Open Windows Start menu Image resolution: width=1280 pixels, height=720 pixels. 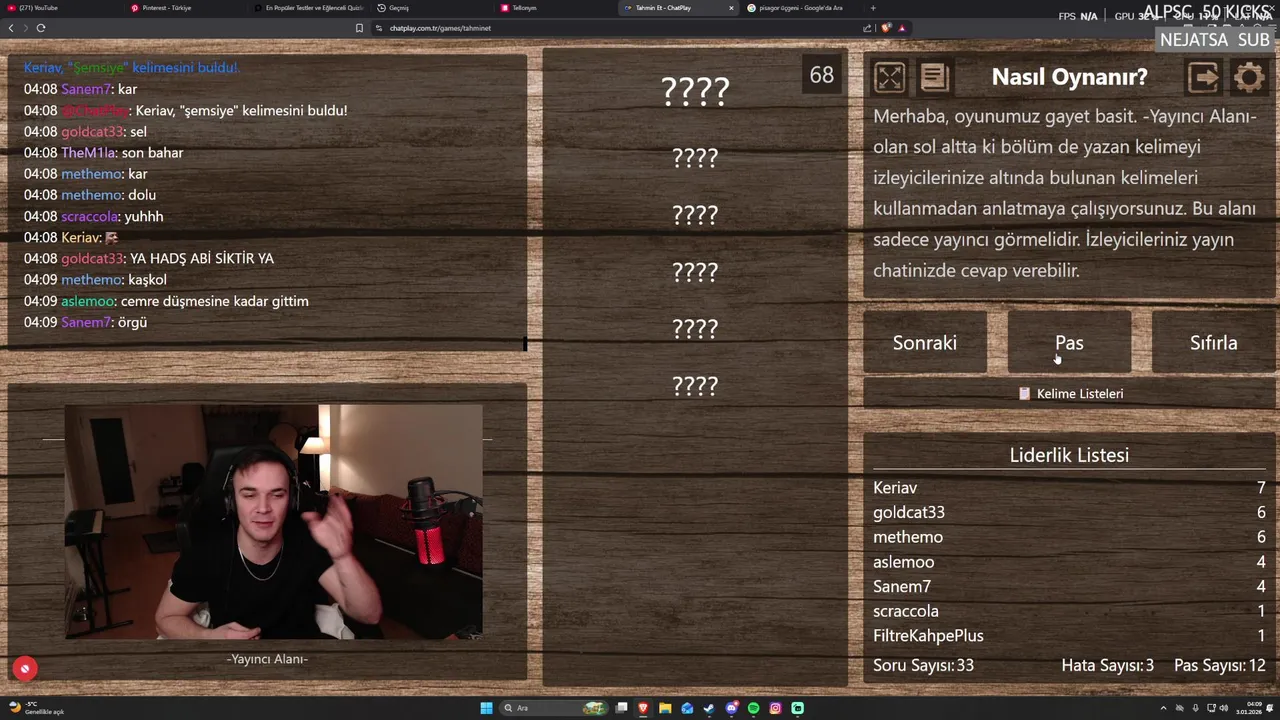pos(486,708)
